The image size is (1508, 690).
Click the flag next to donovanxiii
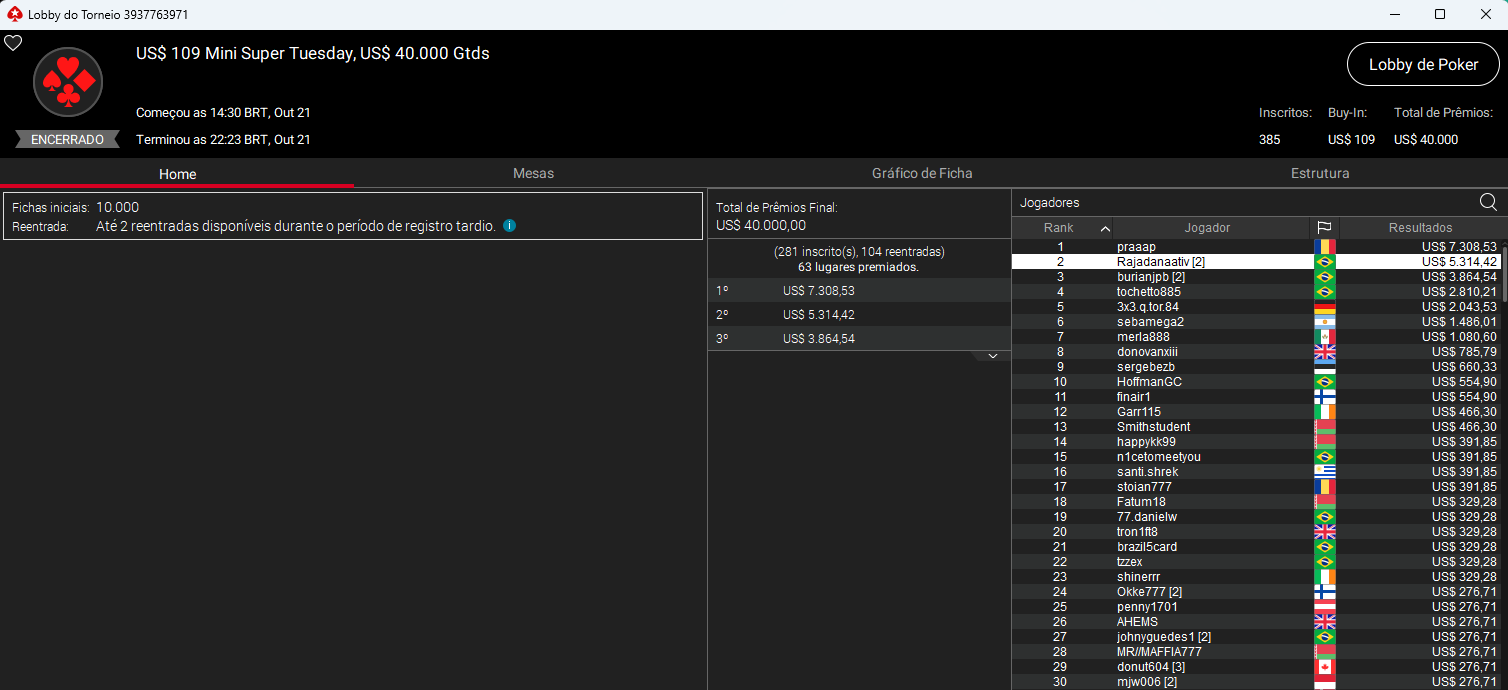tap(1324, 352)
